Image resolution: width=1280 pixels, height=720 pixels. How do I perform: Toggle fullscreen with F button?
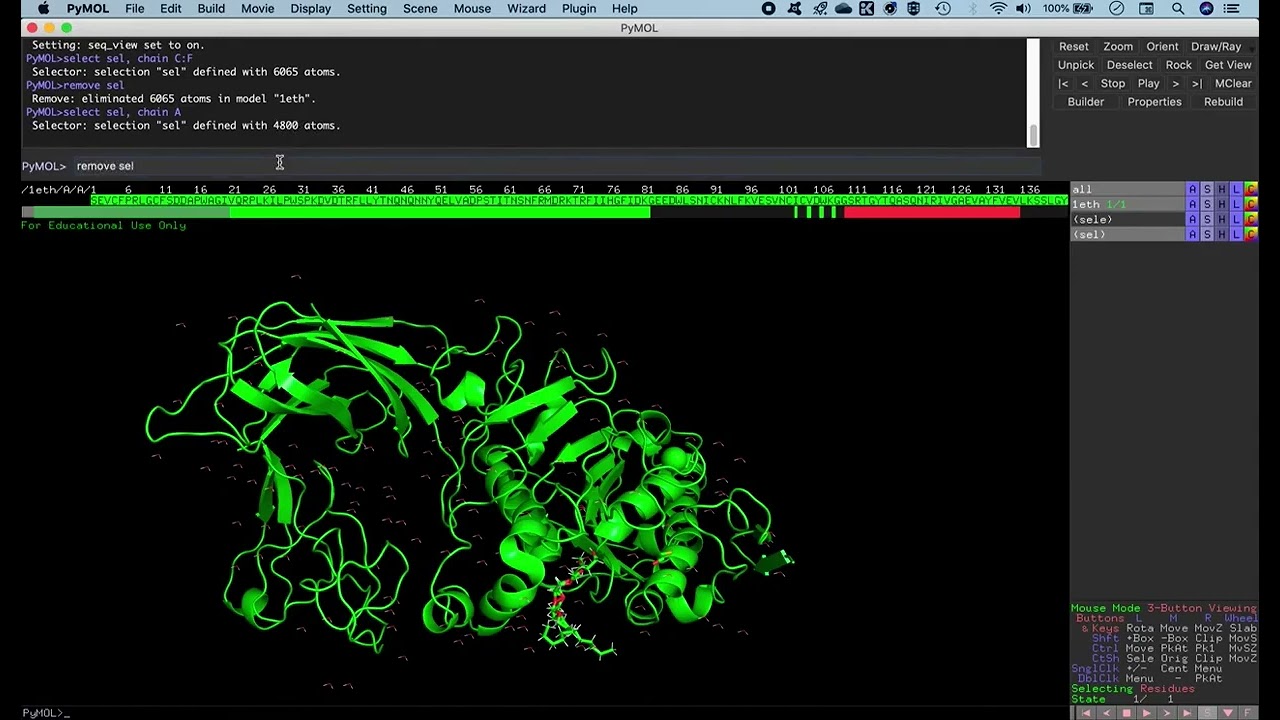pyautogui.click(x=1247, y=713)
